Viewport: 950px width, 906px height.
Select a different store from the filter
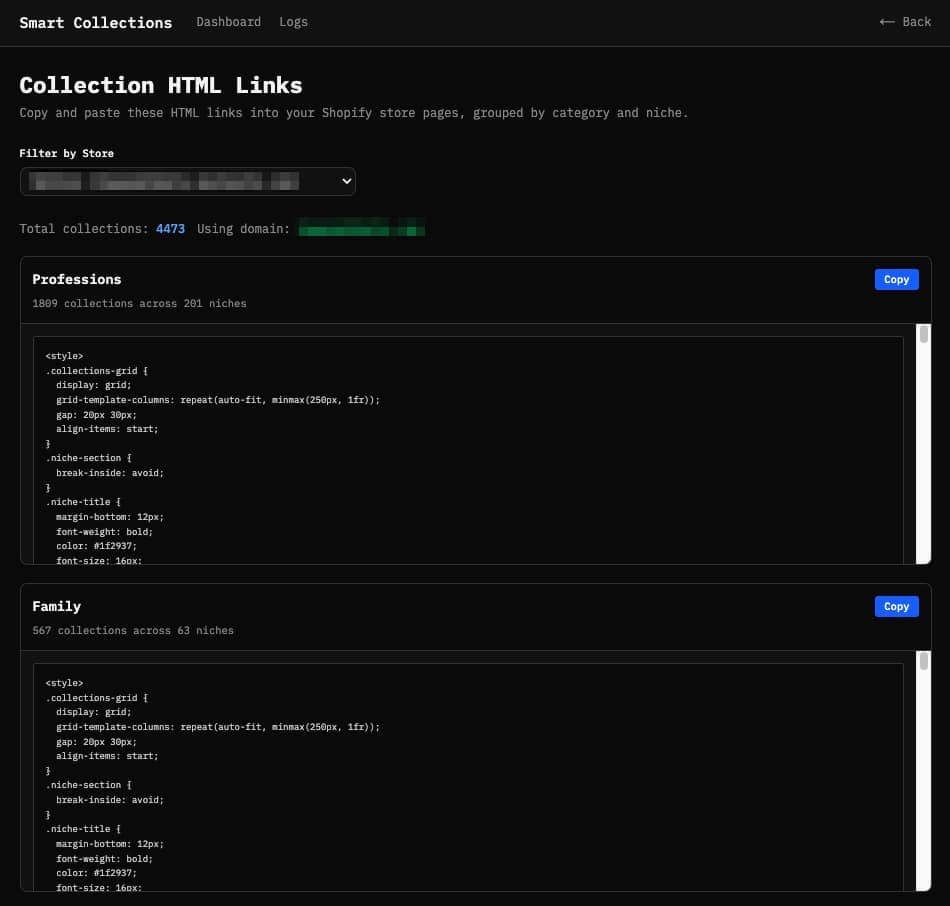coord(188,181)
